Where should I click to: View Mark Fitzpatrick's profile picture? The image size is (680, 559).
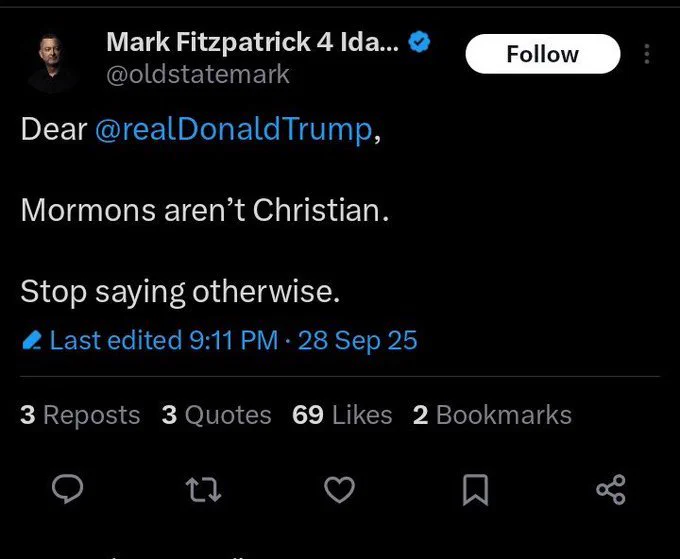51,63
